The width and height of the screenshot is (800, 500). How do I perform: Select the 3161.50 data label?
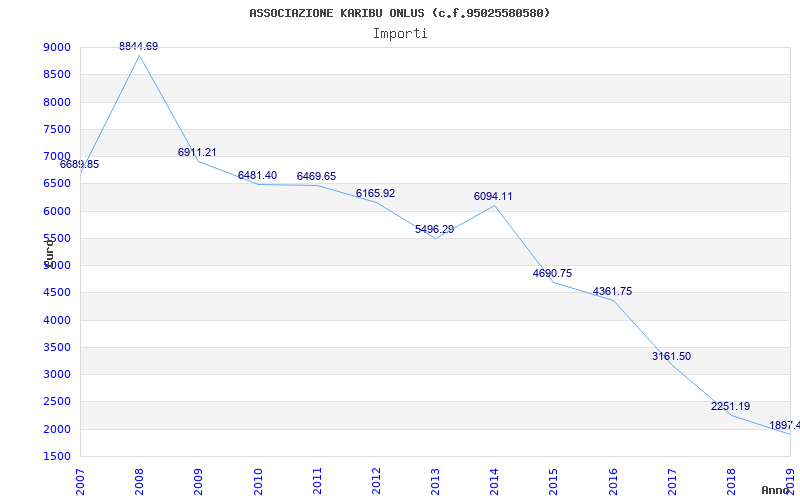coord(671,357)
